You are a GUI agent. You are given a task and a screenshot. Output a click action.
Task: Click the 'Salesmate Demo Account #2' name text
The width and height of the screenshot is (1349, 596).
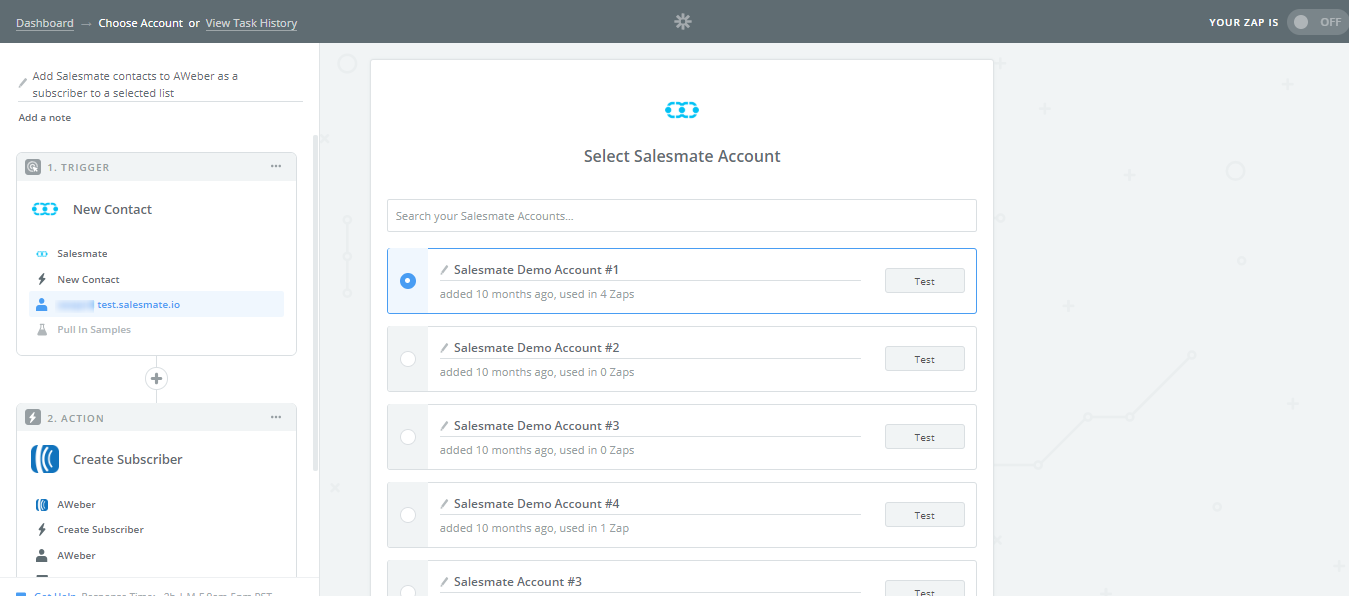tap(537, 348)
